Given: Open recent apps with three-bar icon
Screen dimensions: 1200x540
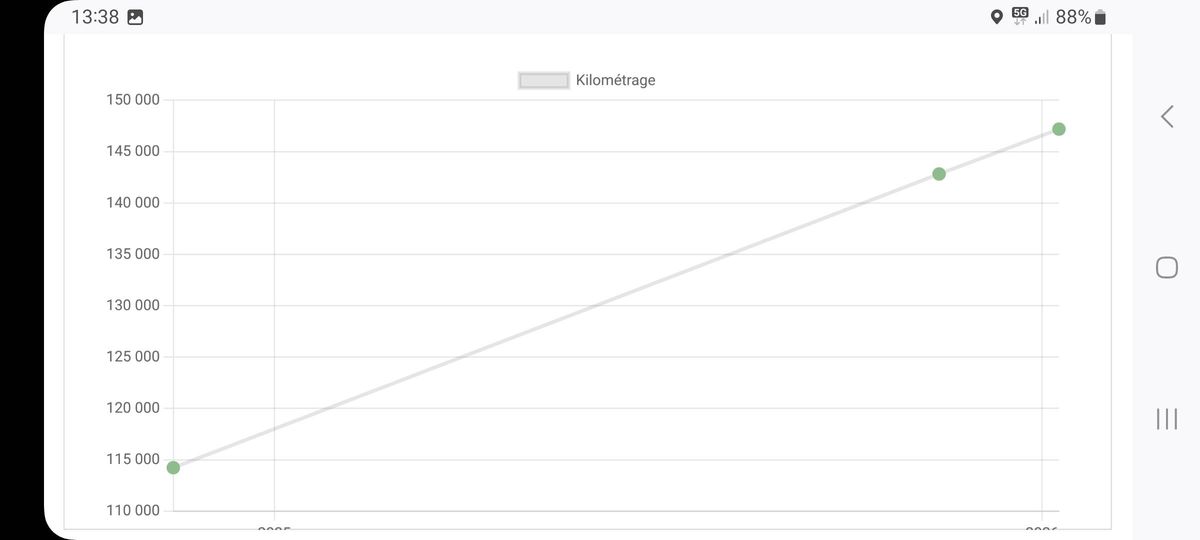Looking at the screenshot, I should [x=1166, y=418].
